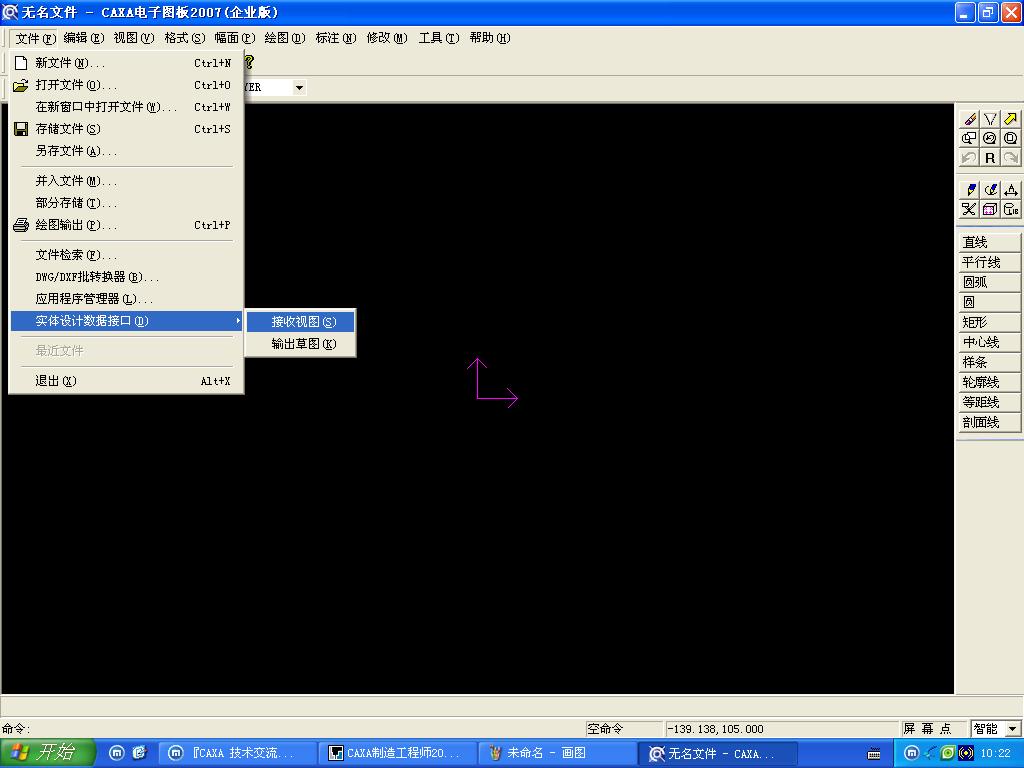Click the blank page icon beside 新文件
The image size is (1024, 768).
coord(21,63)
